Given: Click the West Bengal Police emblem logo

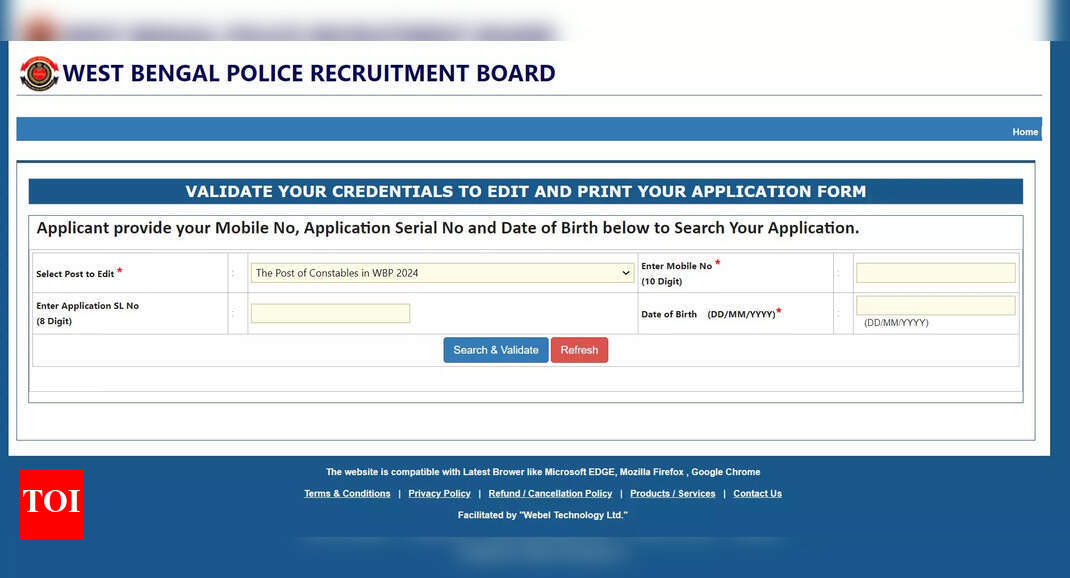Looking at the screenshot, I should (37, 73).
